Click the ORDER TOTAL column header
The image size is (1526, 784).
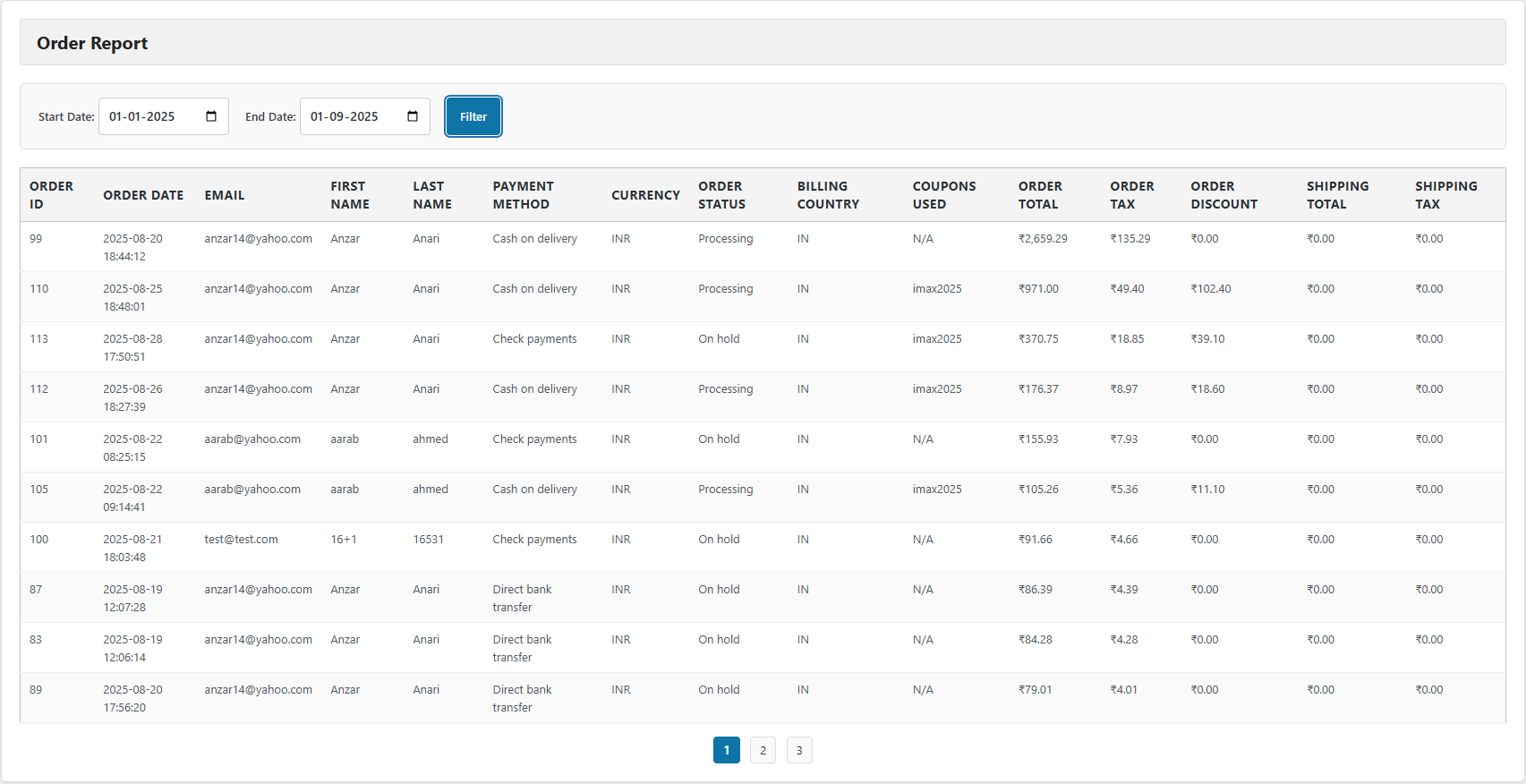point(1040,195)
